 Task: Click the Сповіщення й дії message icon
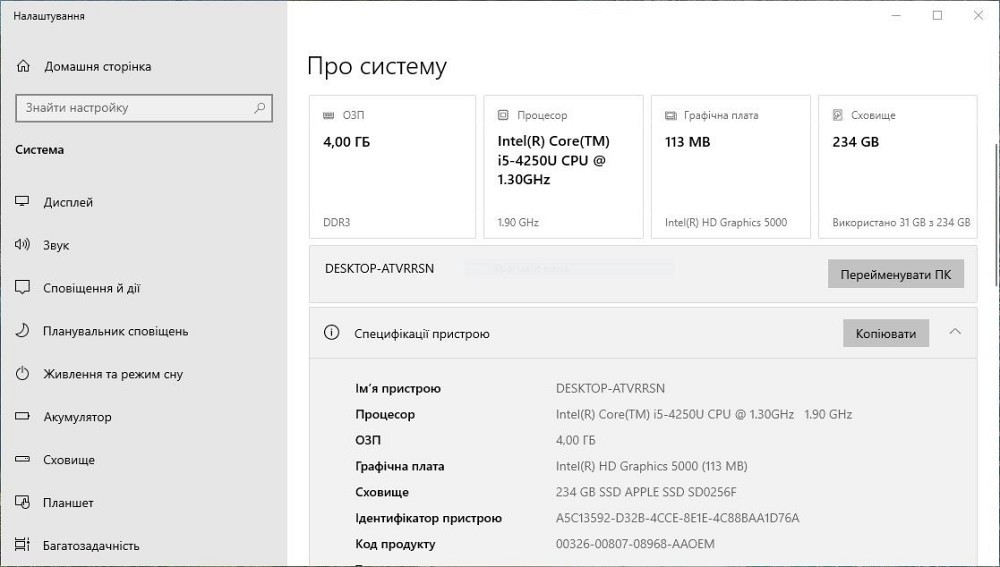coord(22,288)
